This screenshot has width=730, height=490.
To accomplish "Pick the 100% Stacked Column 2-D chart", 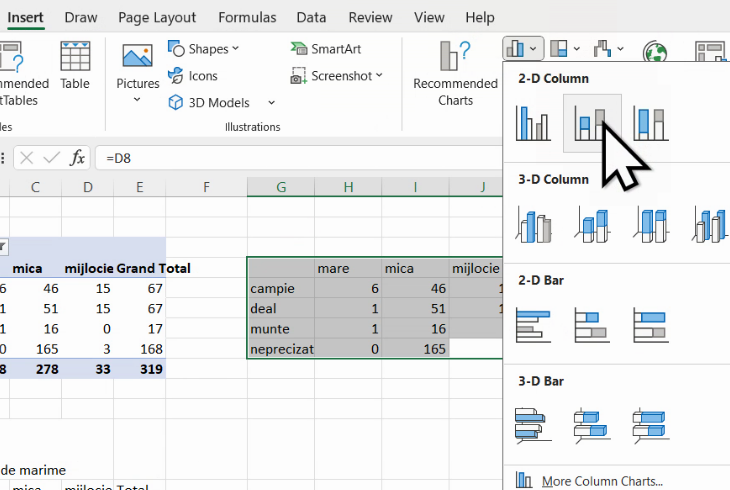I will [x=651, y=123].
